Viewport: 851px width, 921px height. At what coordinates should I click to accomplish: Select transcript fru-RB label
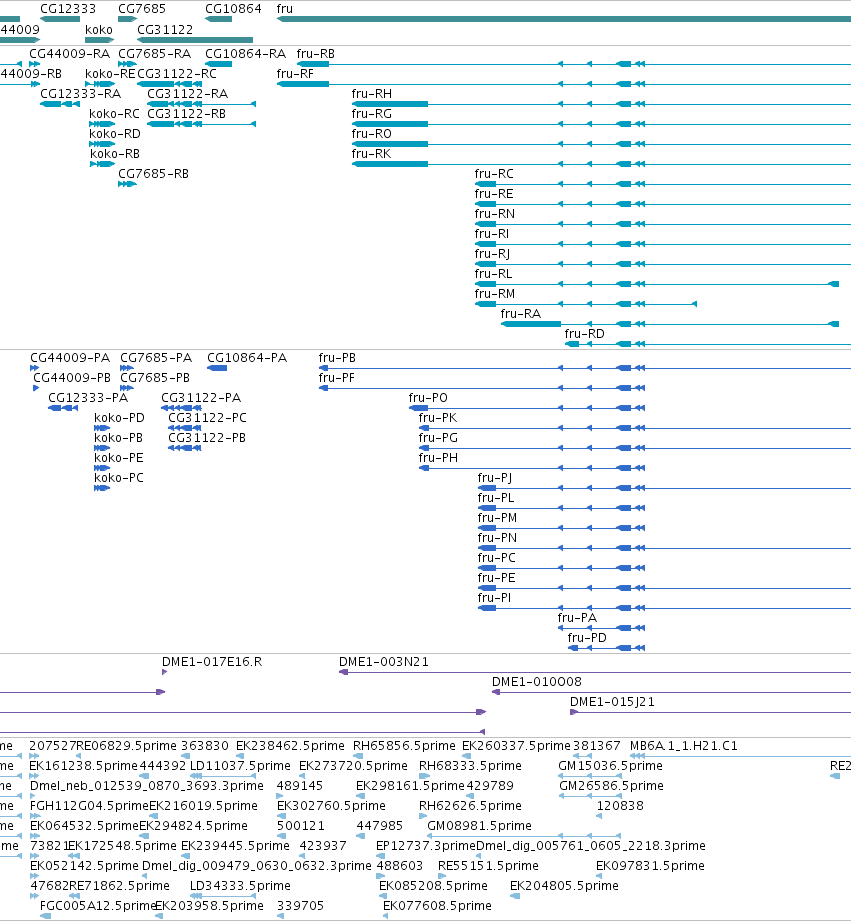pos(316,53)
